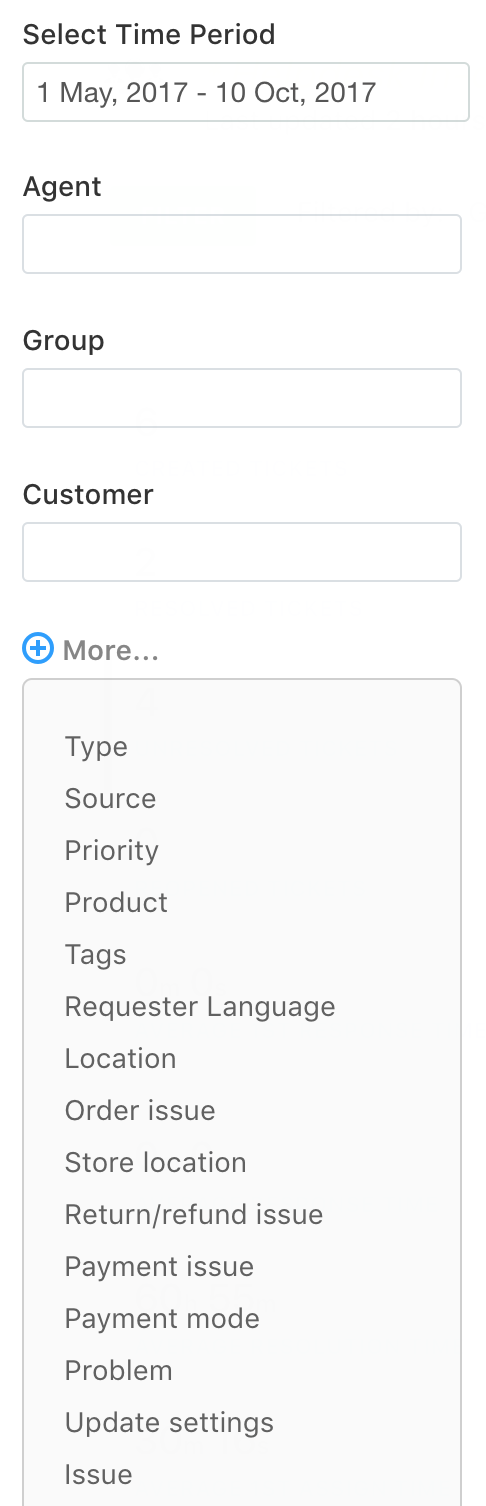Choose Payment mode from the list

point(162,1319)
